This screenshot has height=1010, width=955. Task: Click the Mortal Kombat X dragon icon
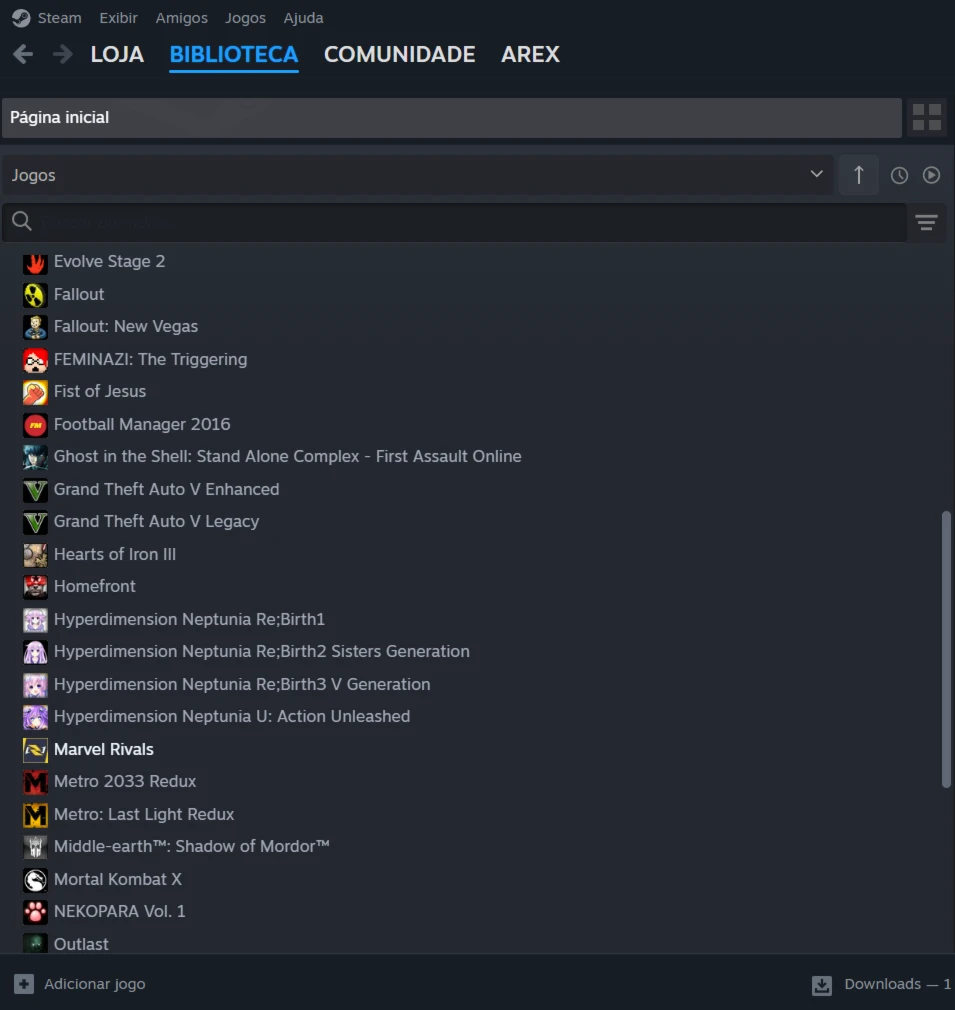[35, 881]
